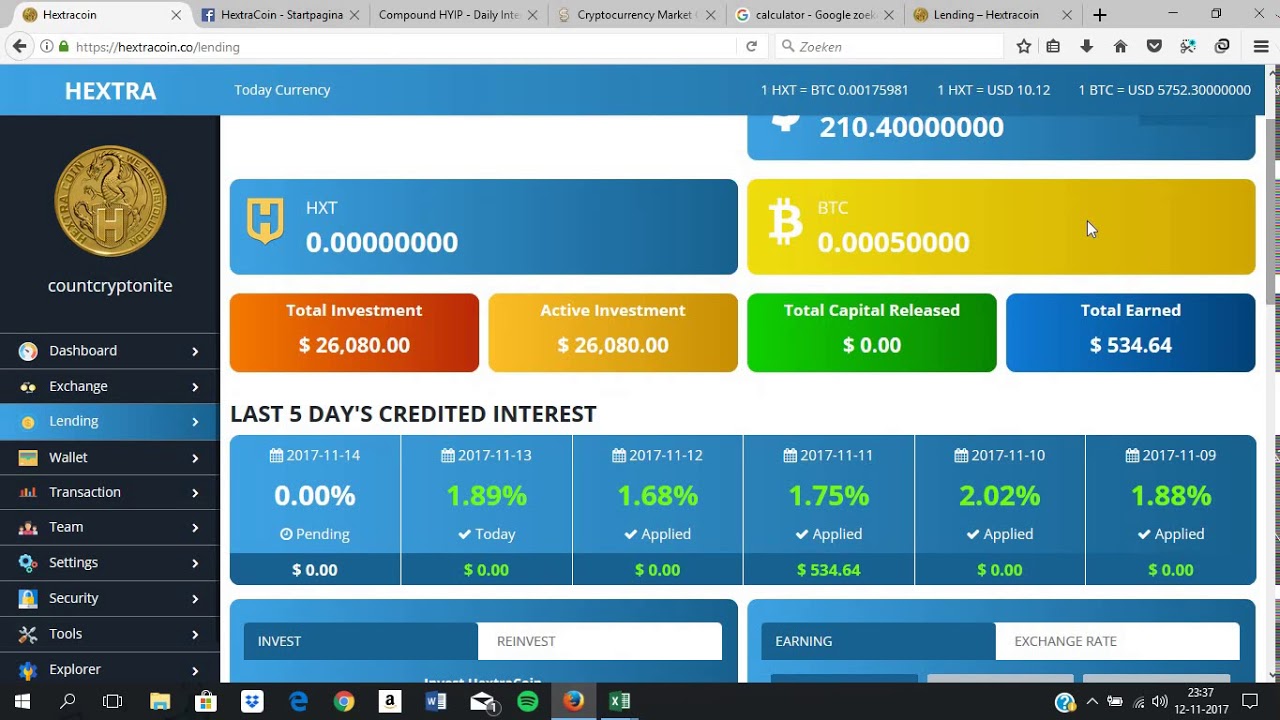Screen dimensions: 1280x720
Task: Click the Hextracoin gold coin avatar
Action: [110, 201]
